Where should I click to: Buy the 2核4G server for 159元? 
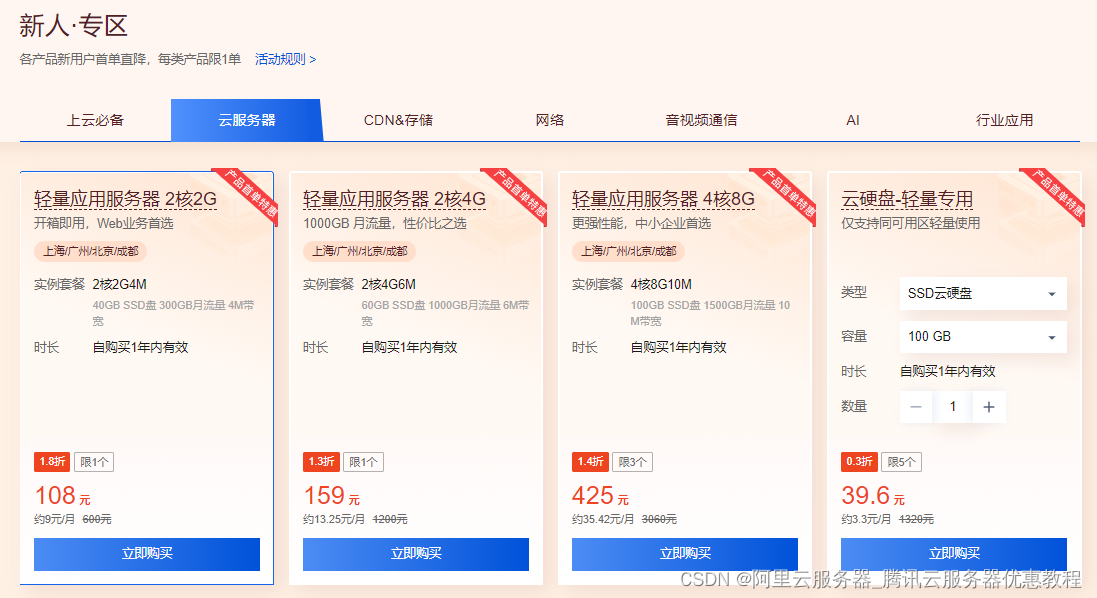[416, 554]
